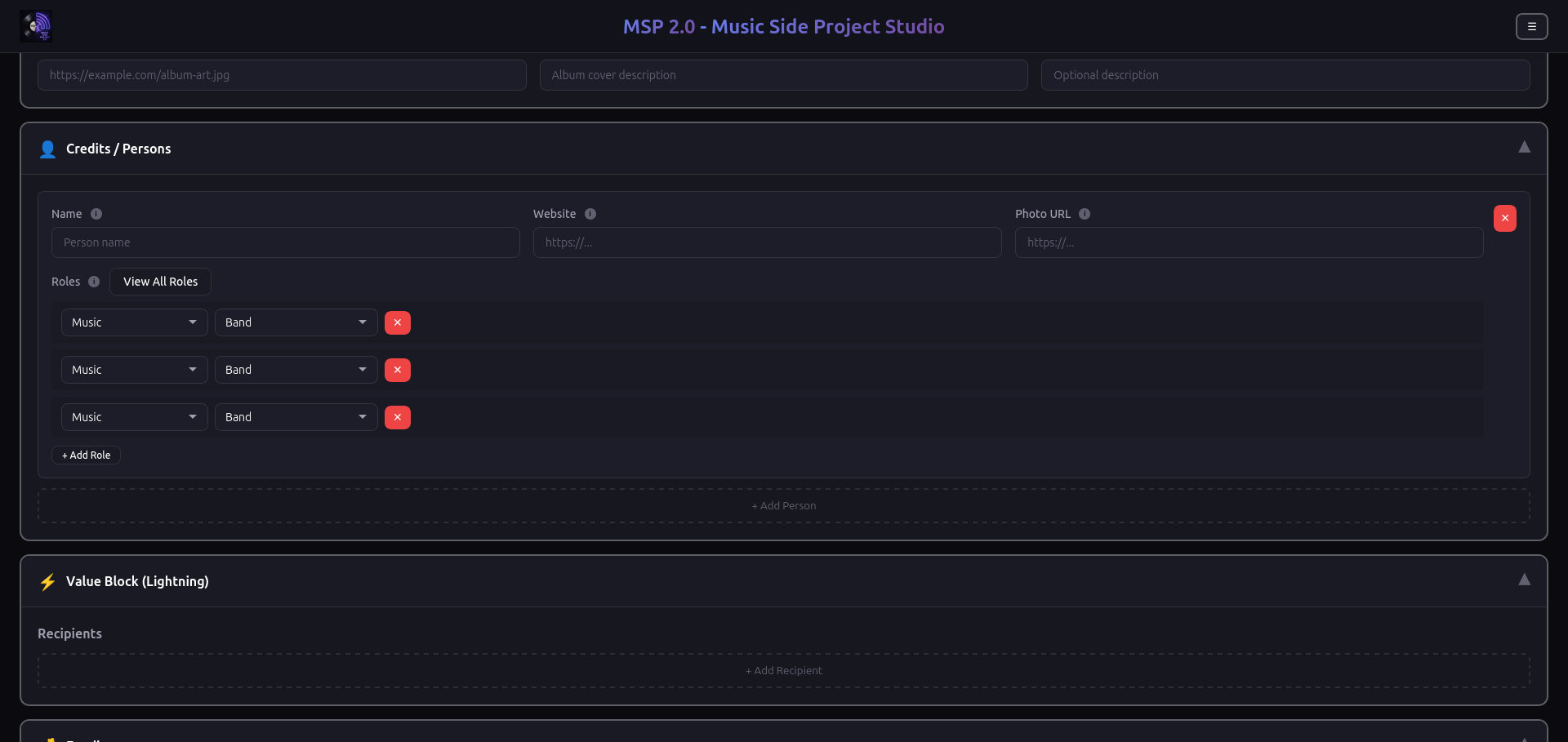Click the info icon next to Photo URL
This screenshot has height=742, width=1568.
[x=1085, y=214]
